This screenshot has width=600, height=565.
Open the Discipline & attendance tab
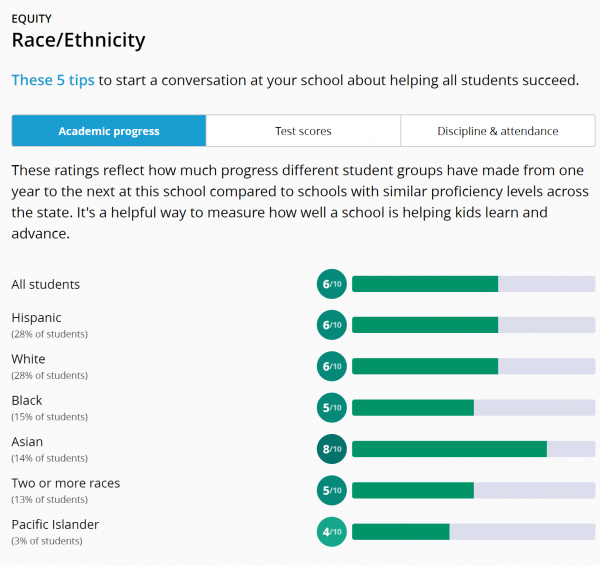coord(497,131)
